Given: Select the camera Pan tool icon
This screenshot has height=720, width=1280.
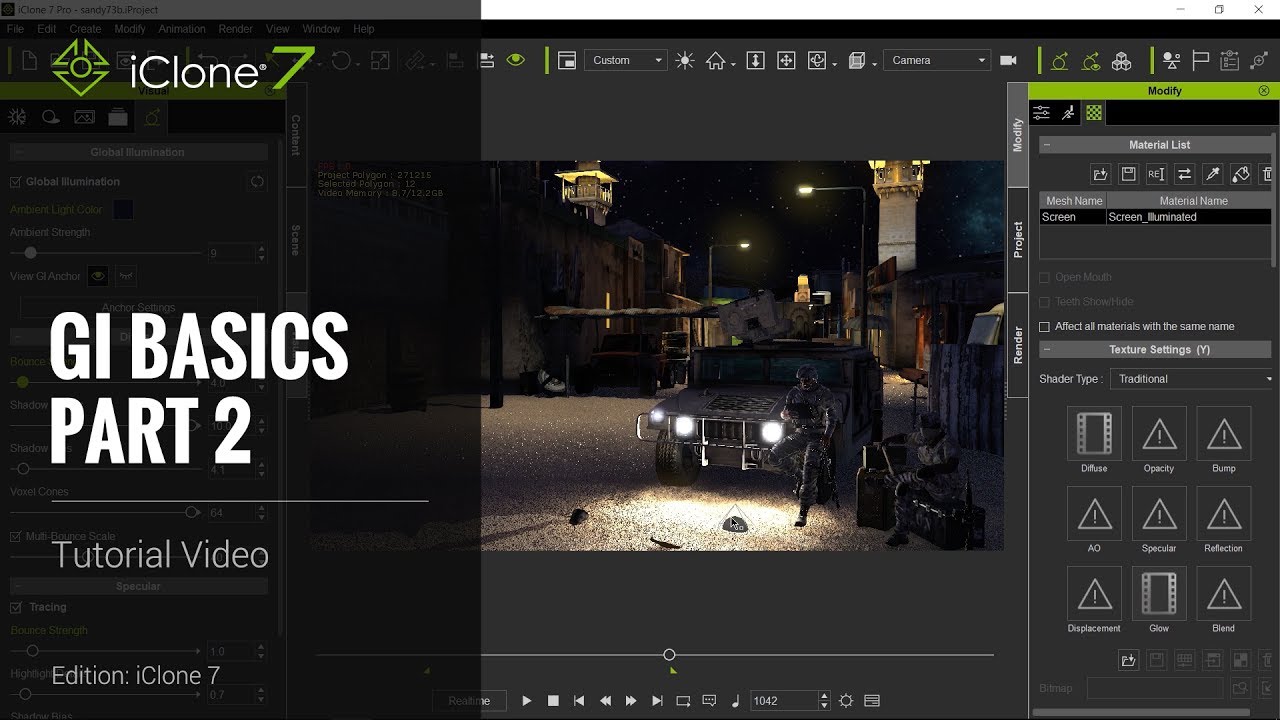Looking at the screenshot, I should (x=786, y=60).
